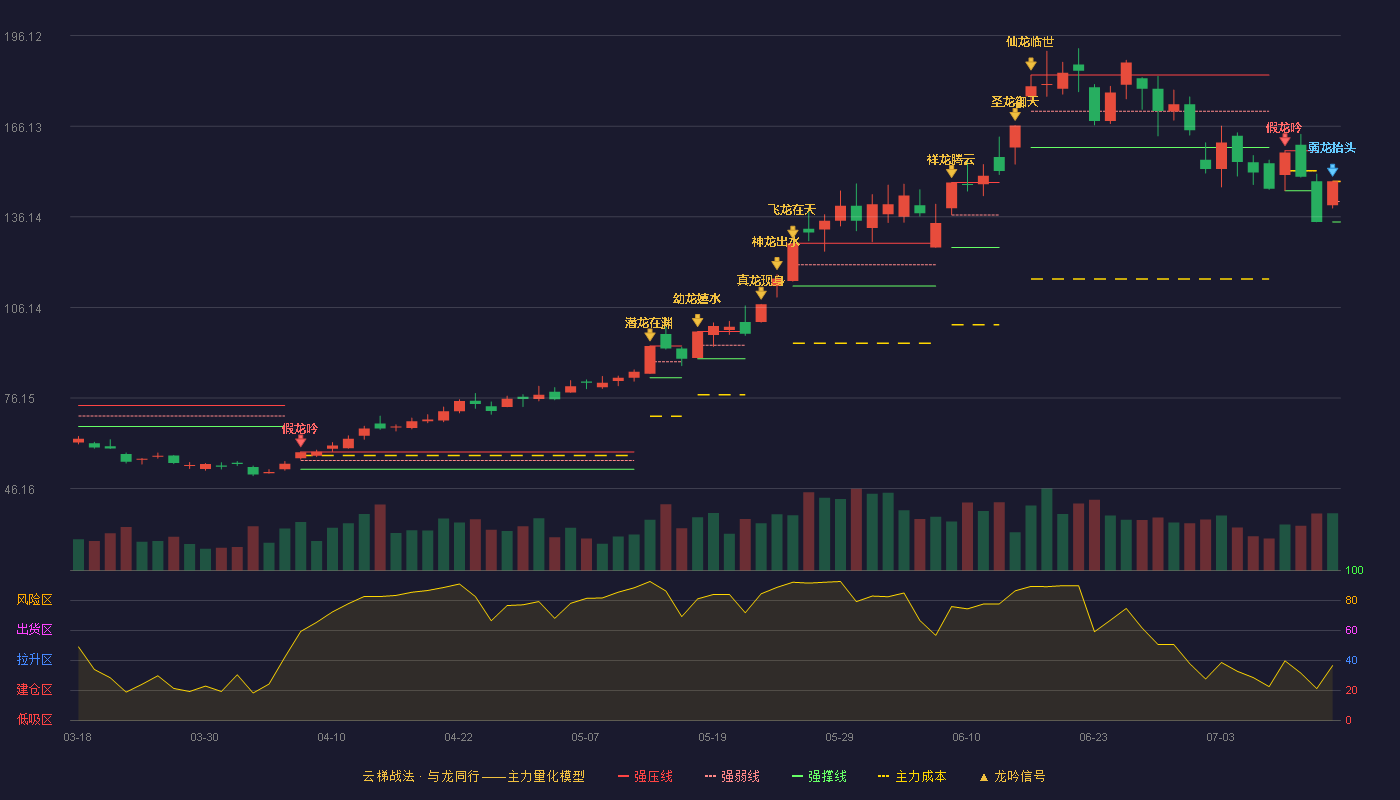Click the 04-22 date label
This screenshot has width=1400, height=800.
pyautogui.click(x=458, y=737)
